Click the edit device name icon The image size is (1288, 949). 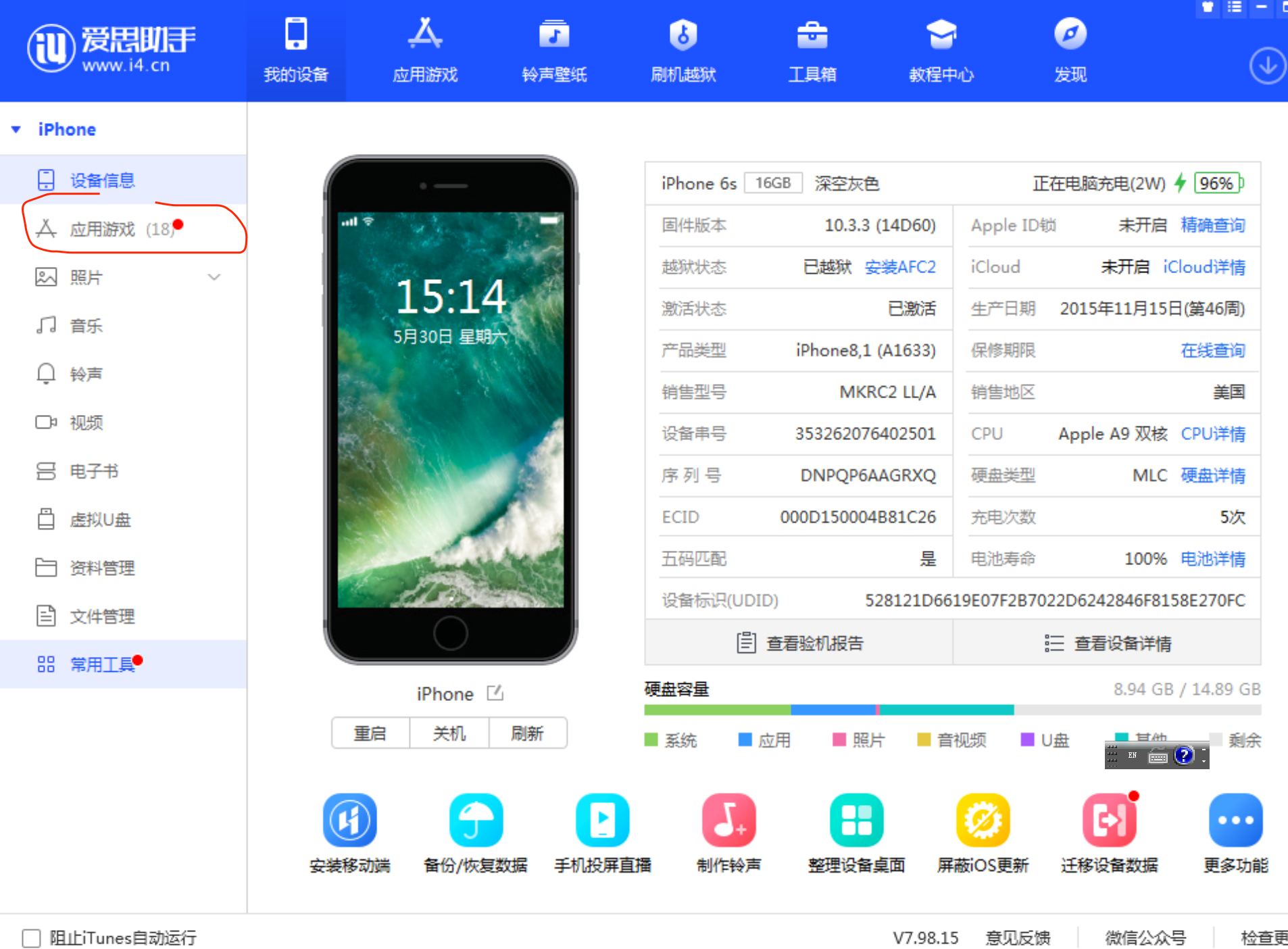(495, 693)
